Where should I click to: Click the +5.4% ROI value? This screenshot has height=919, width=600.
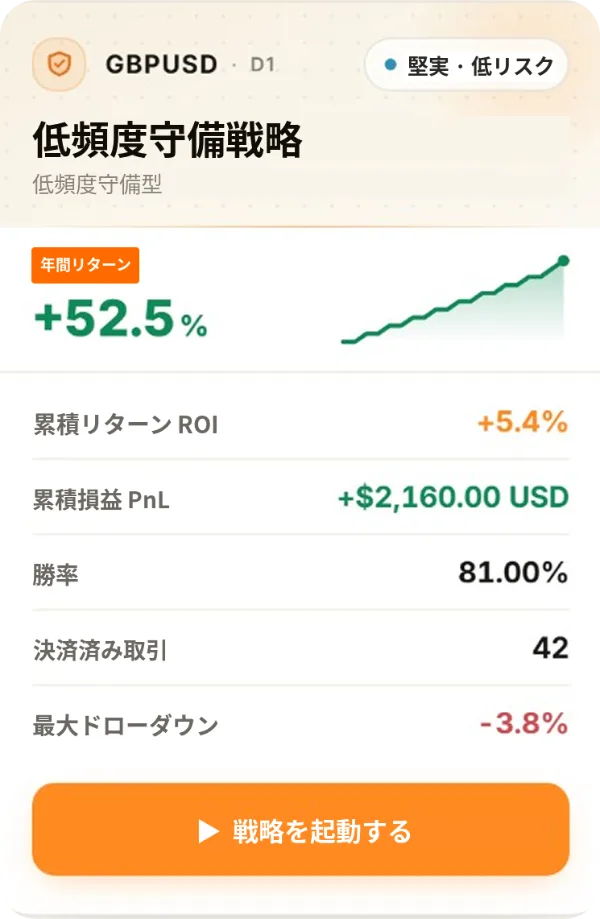pos(523,422)
